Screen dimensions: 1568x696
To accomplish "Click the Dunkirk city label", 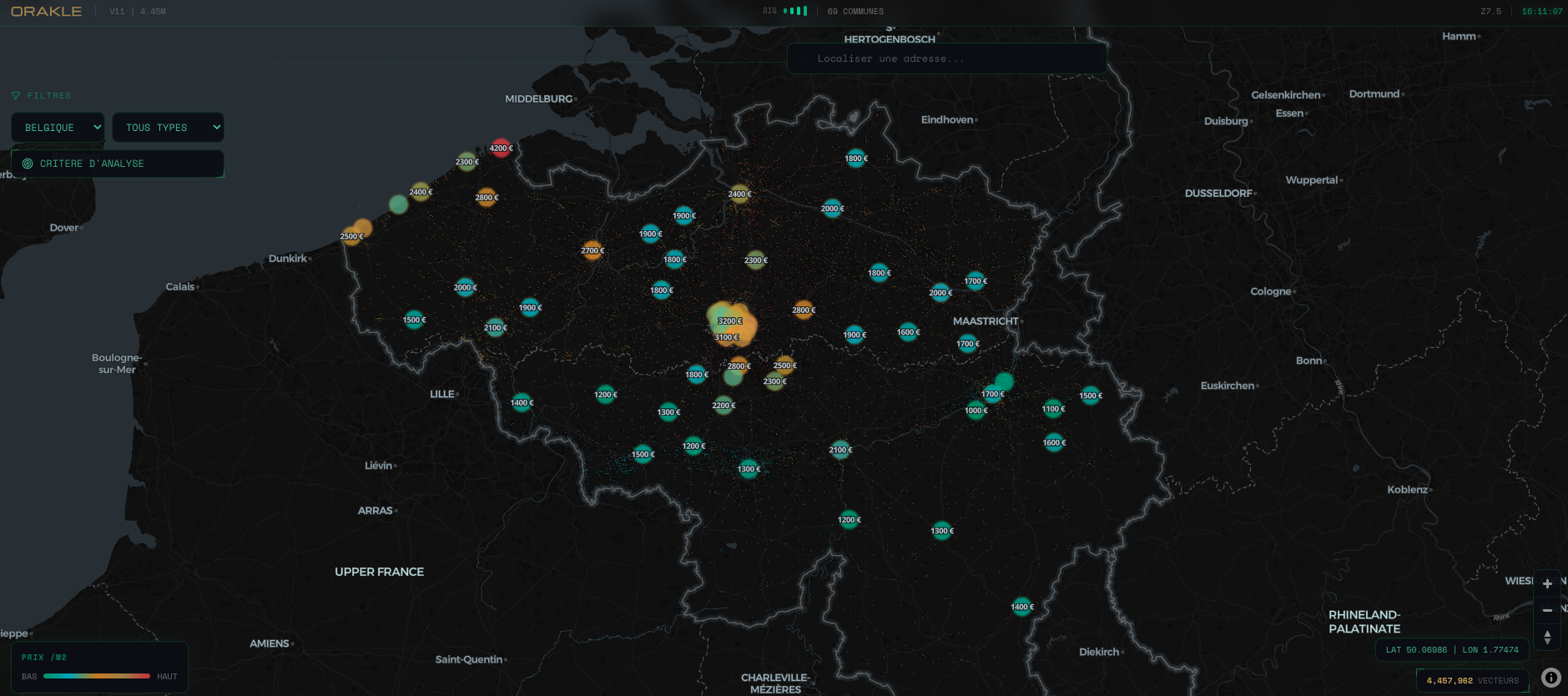I will (288, 259).
